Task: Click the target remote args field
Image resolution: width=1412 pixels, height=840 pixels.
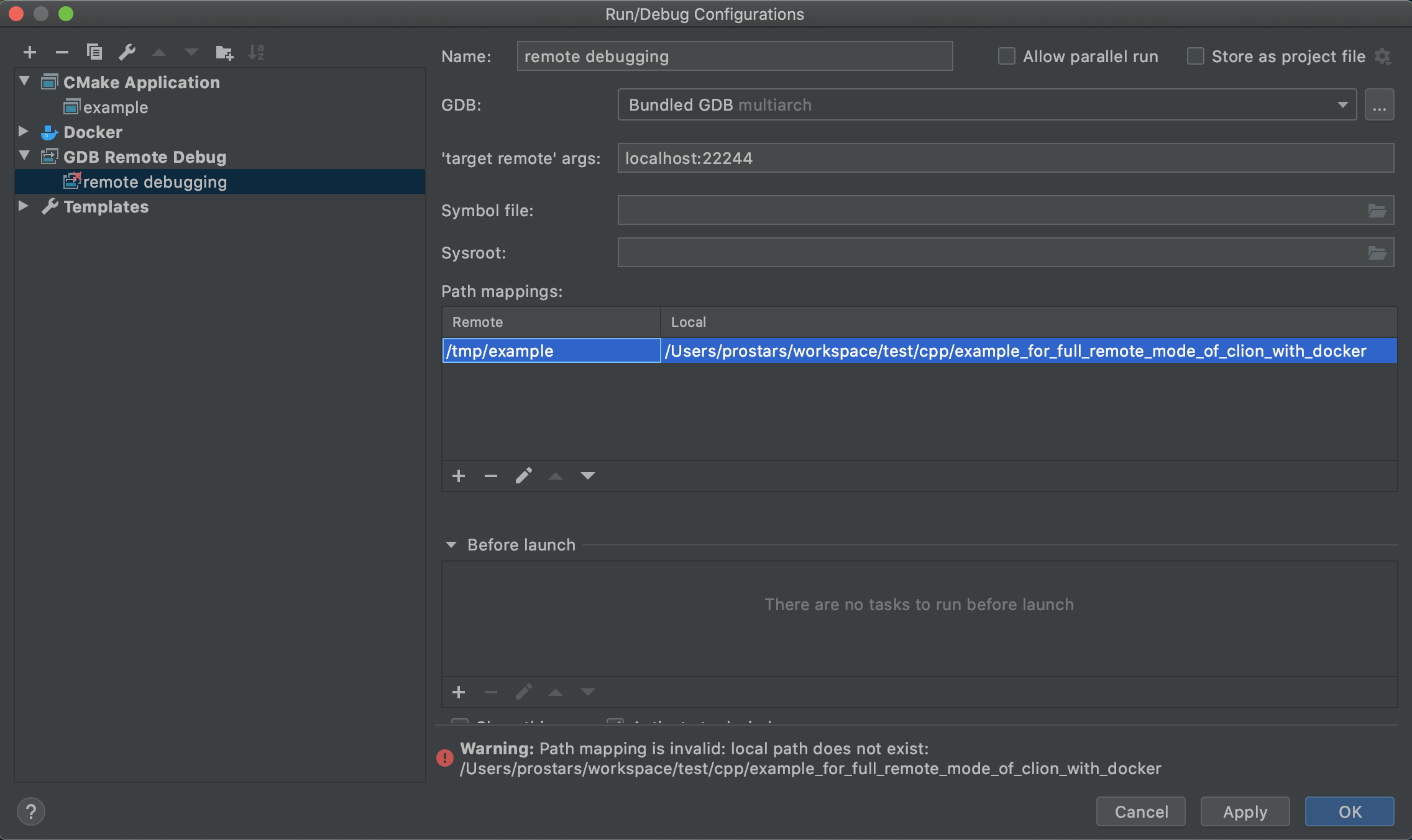Action: [1005, 158]
